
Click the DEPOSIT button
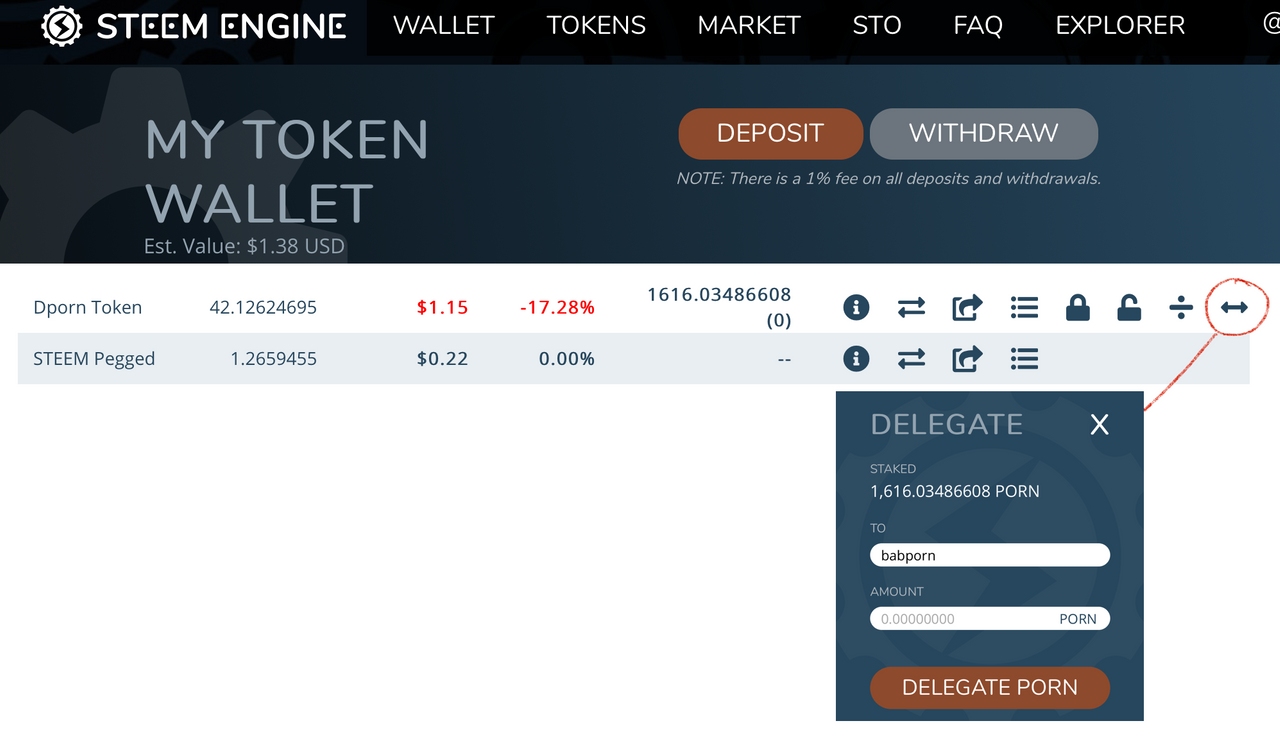click(x=770, y=133)
